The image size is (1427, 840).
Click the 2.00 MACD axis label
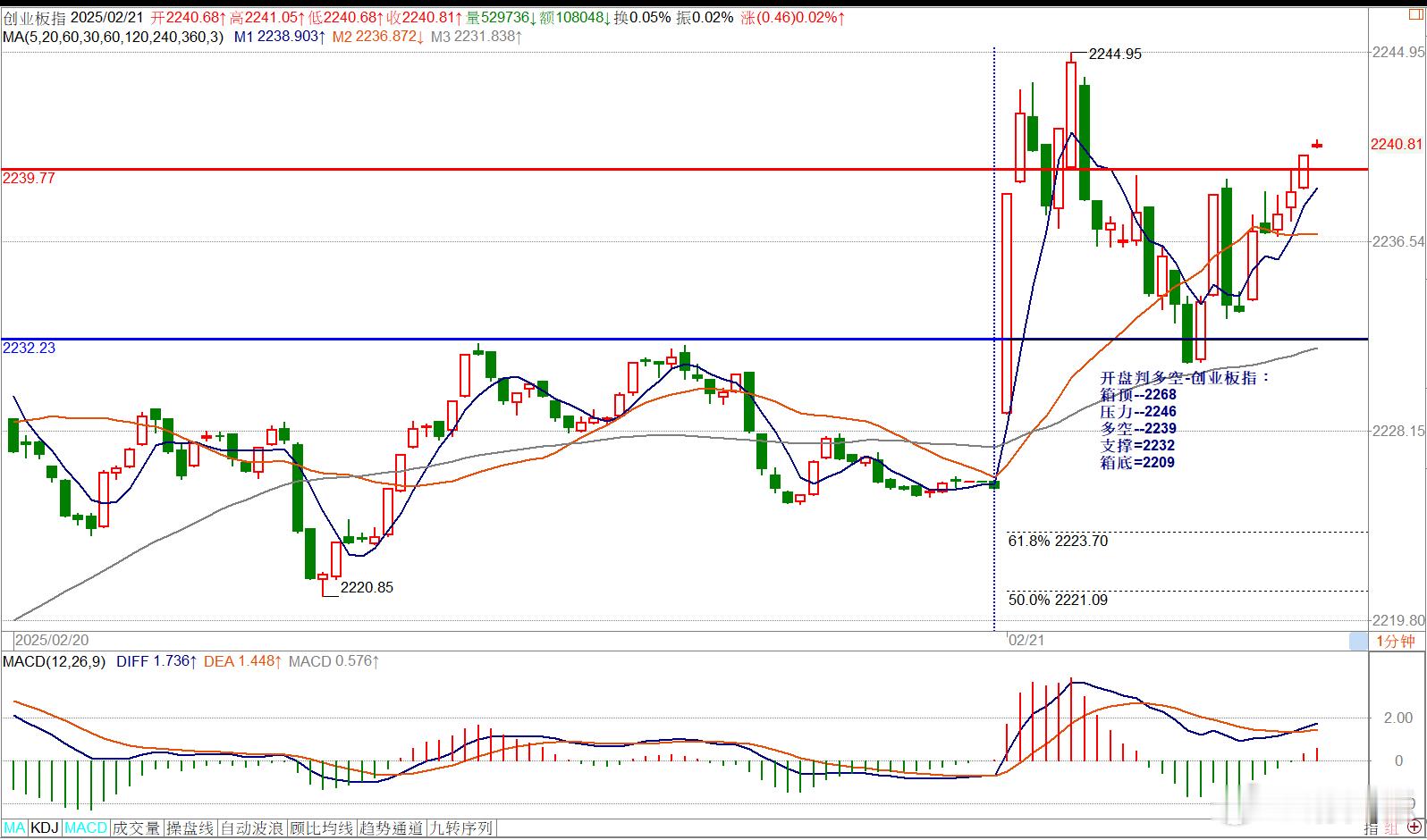click(x=1397, y=718)
